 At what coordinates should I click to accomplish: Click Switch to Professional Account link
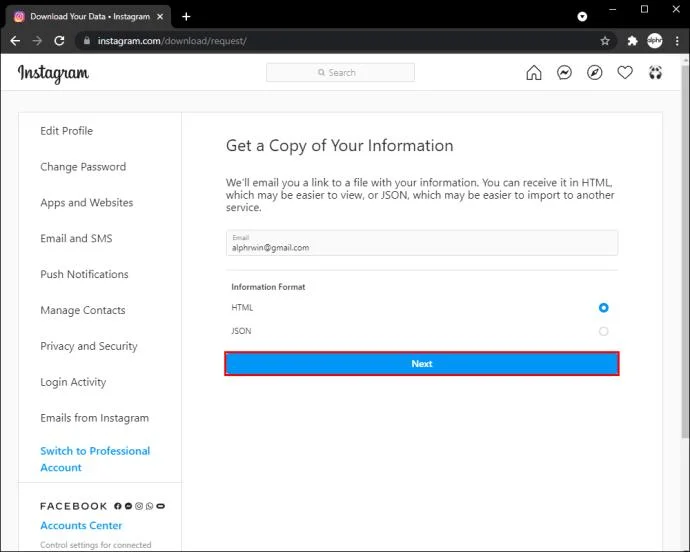[95, 459]
